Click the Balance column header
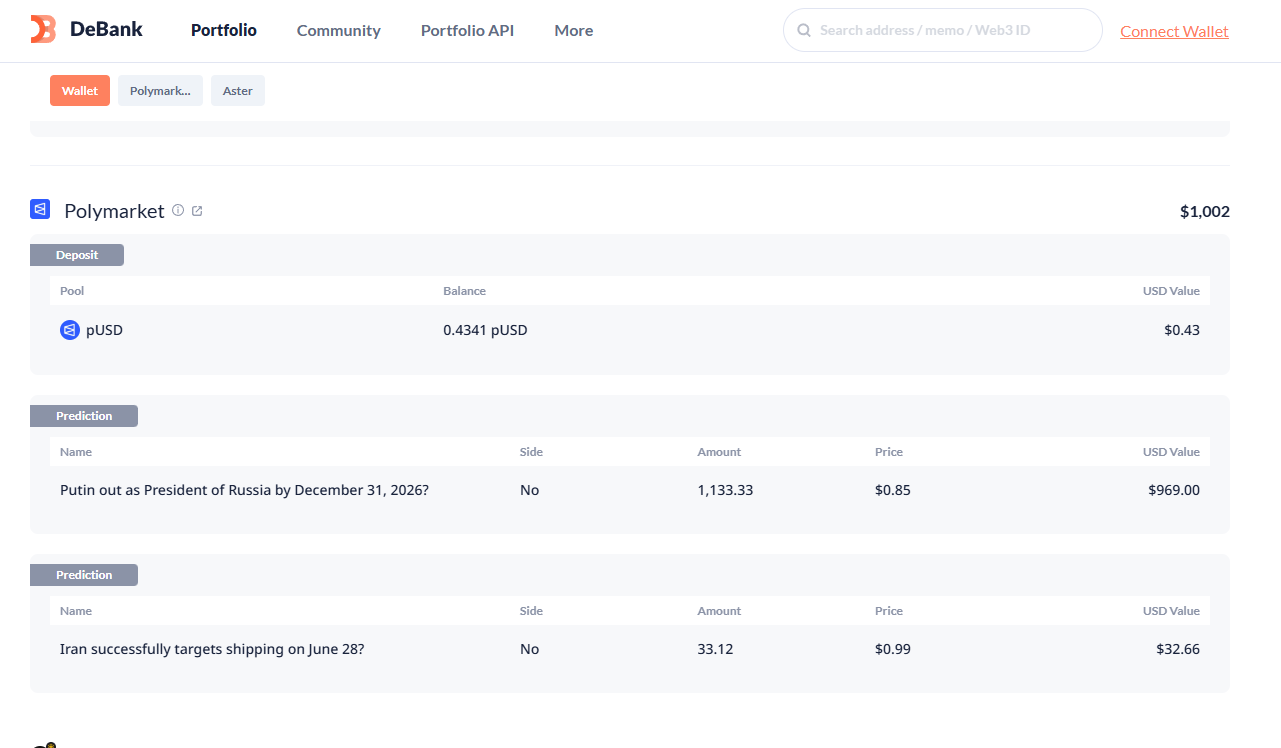1281x748 pixels. click(x=464, y=291)
